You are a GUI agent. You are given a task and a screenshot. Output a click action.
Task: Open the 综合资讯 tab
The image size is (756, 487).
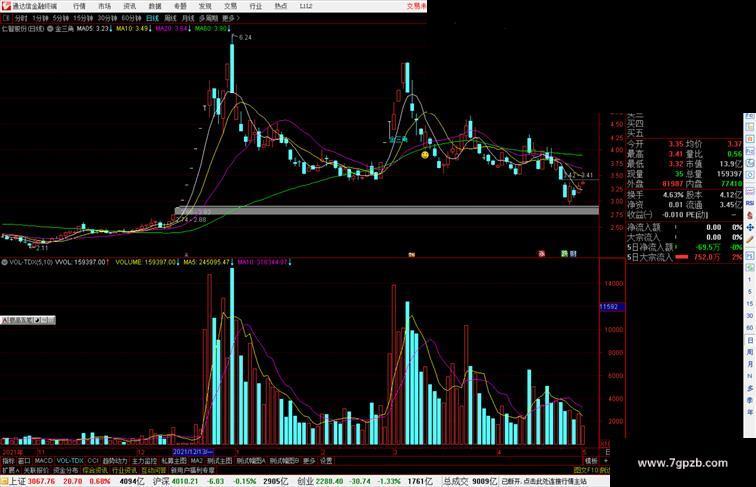(95, 470)
